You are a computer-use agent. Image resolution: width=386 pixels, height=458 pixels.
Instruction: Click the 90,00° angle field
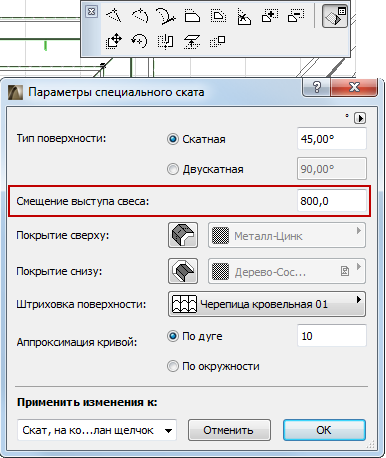[332, 169]
